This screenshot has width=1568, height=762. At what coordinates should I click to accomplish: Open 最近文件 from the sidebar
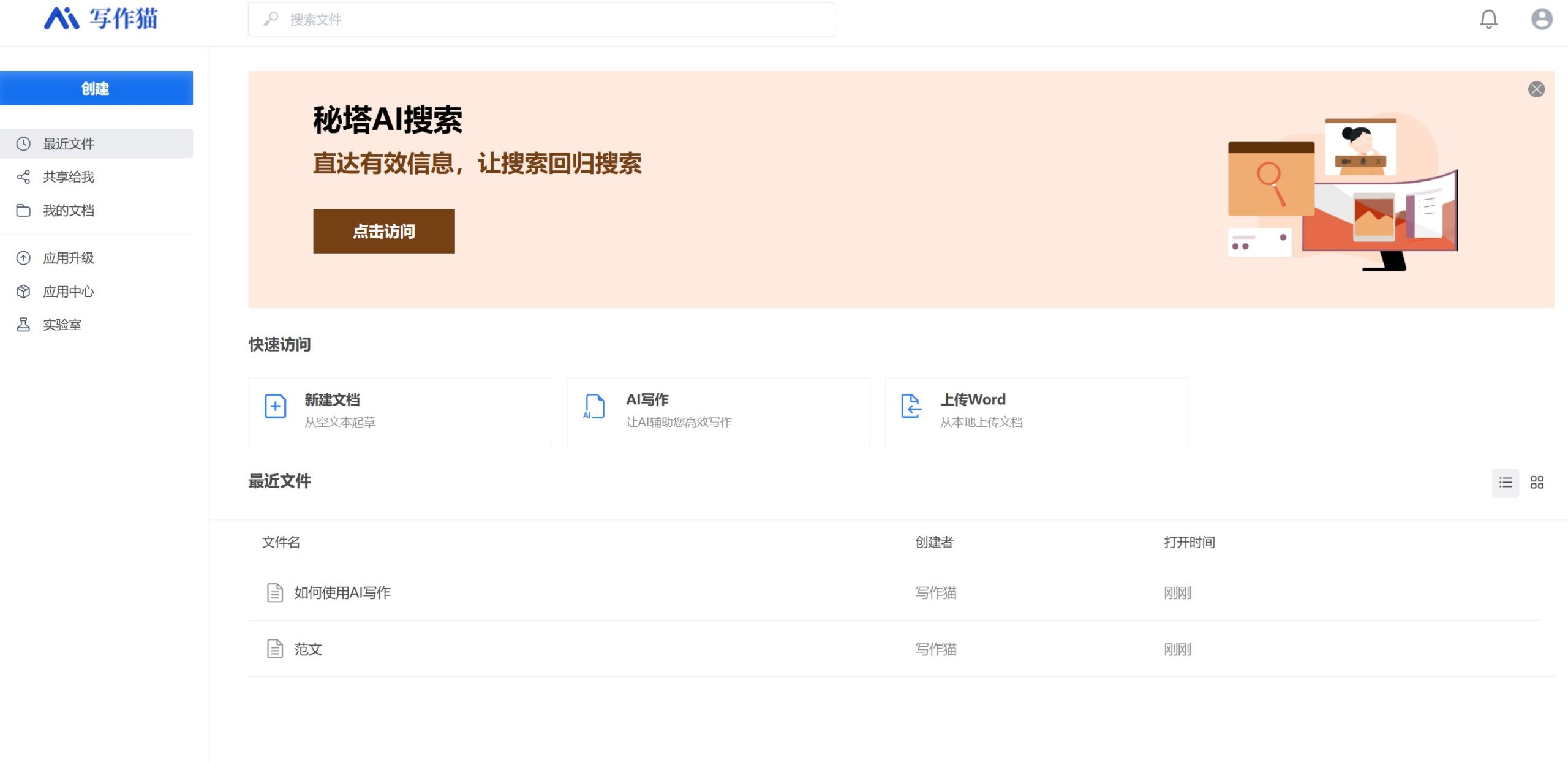tap(69, 143)
